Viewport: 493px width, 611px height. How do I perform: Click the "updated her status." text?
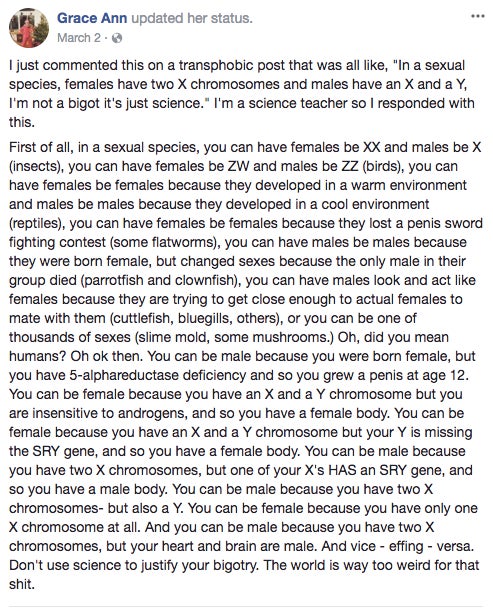pos(192,18)
